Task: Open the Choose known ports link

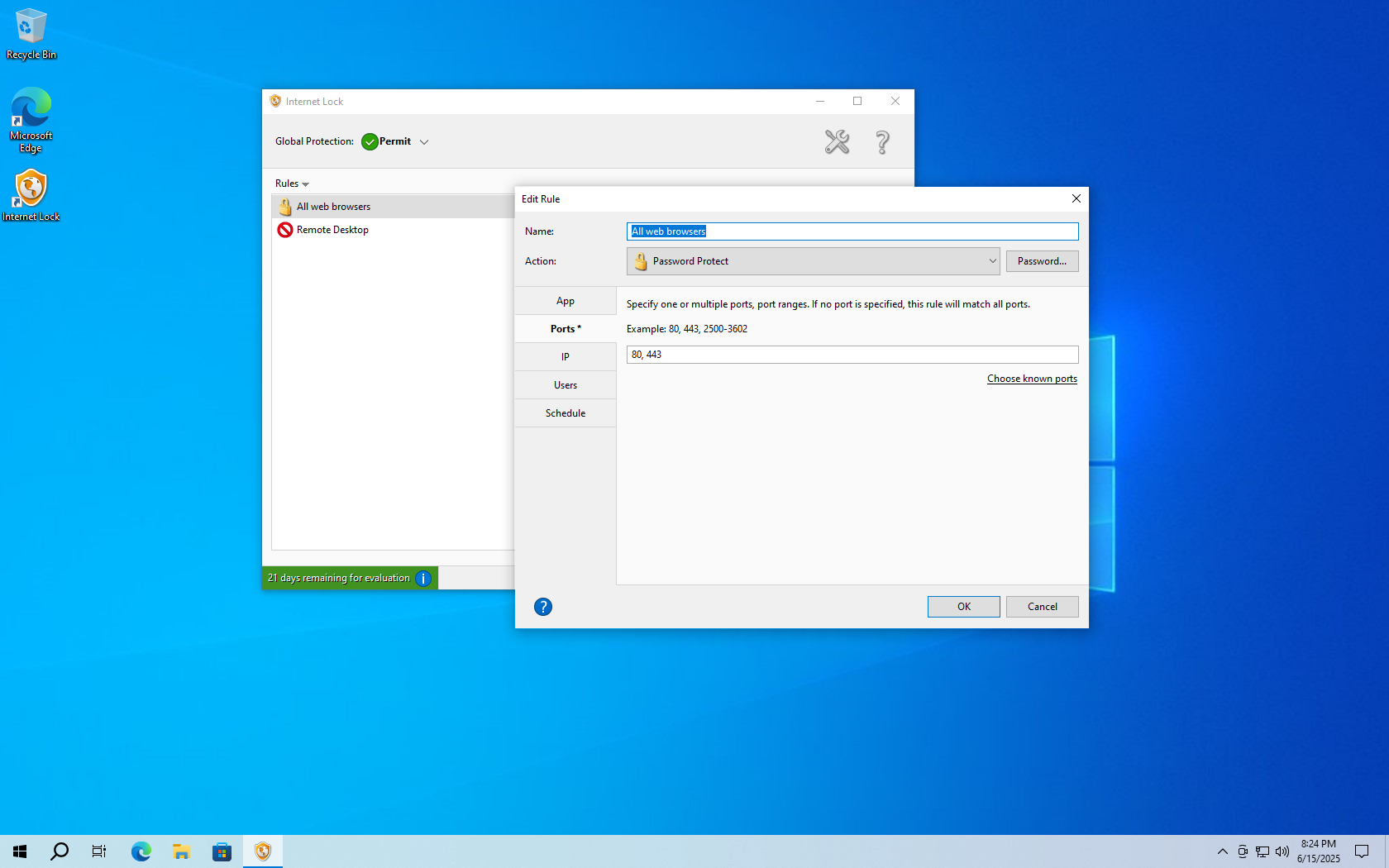Action: pos(1032,378)
